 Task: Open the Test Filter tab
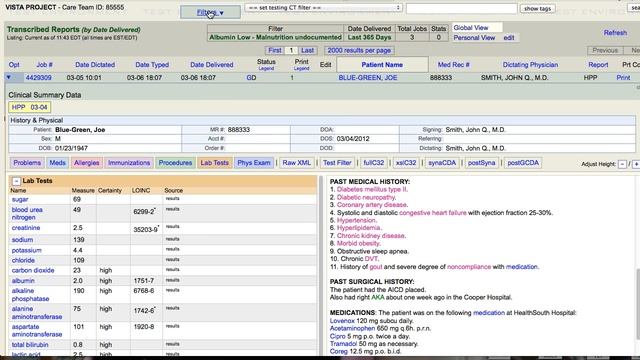pos(337,163)
